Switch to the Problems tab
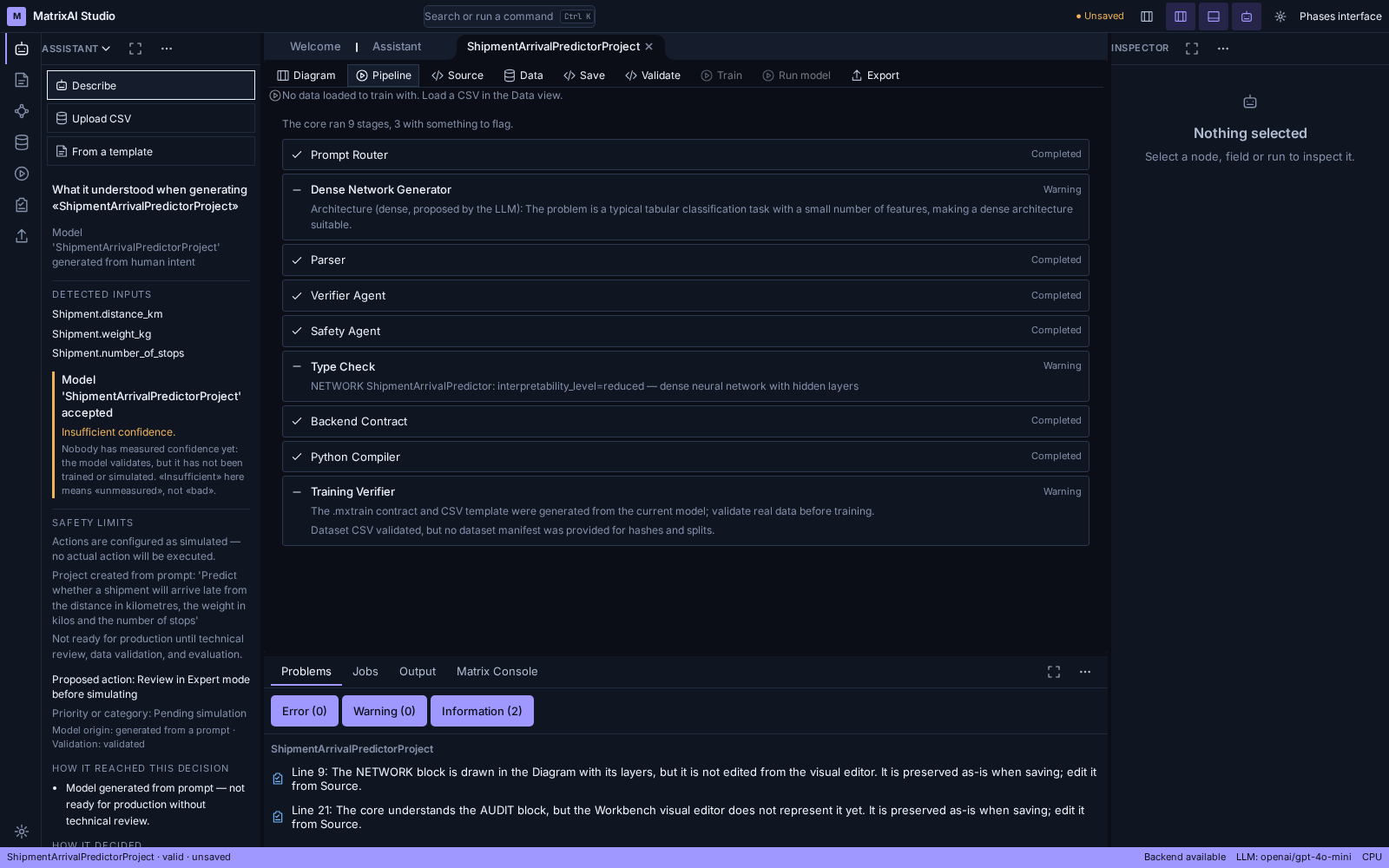This screenshot has width=1389, height=868. 306,672
